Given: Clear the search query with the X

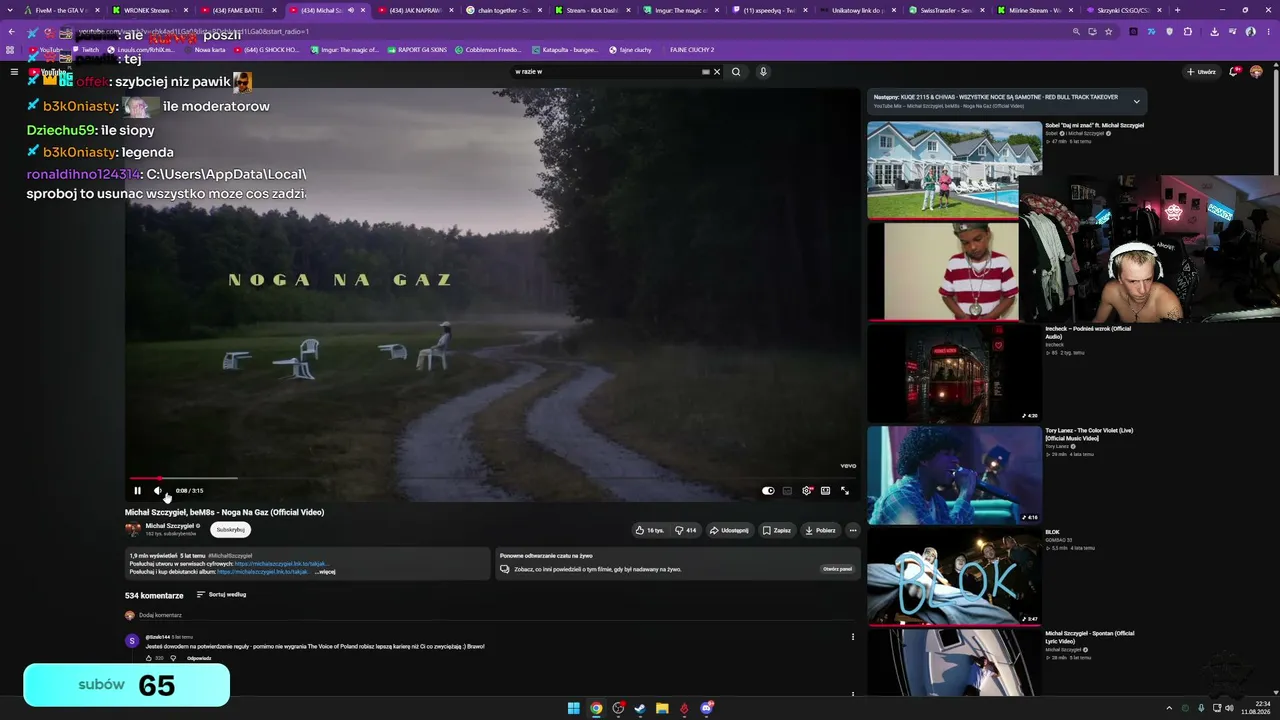Looking at the screenshot, I should tap(717, 72).
